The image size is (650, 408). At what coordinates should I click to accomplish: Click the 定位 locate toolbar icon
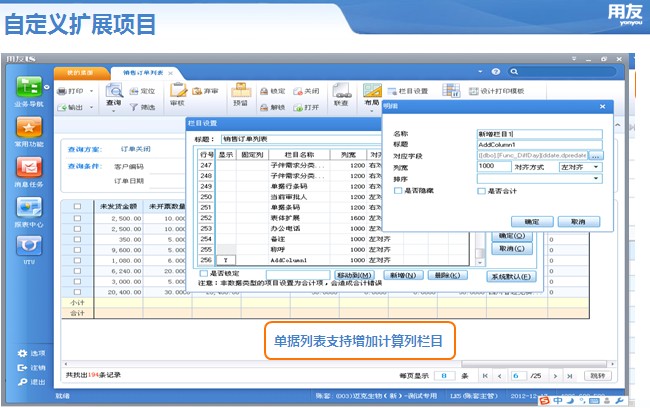[133, 91]
